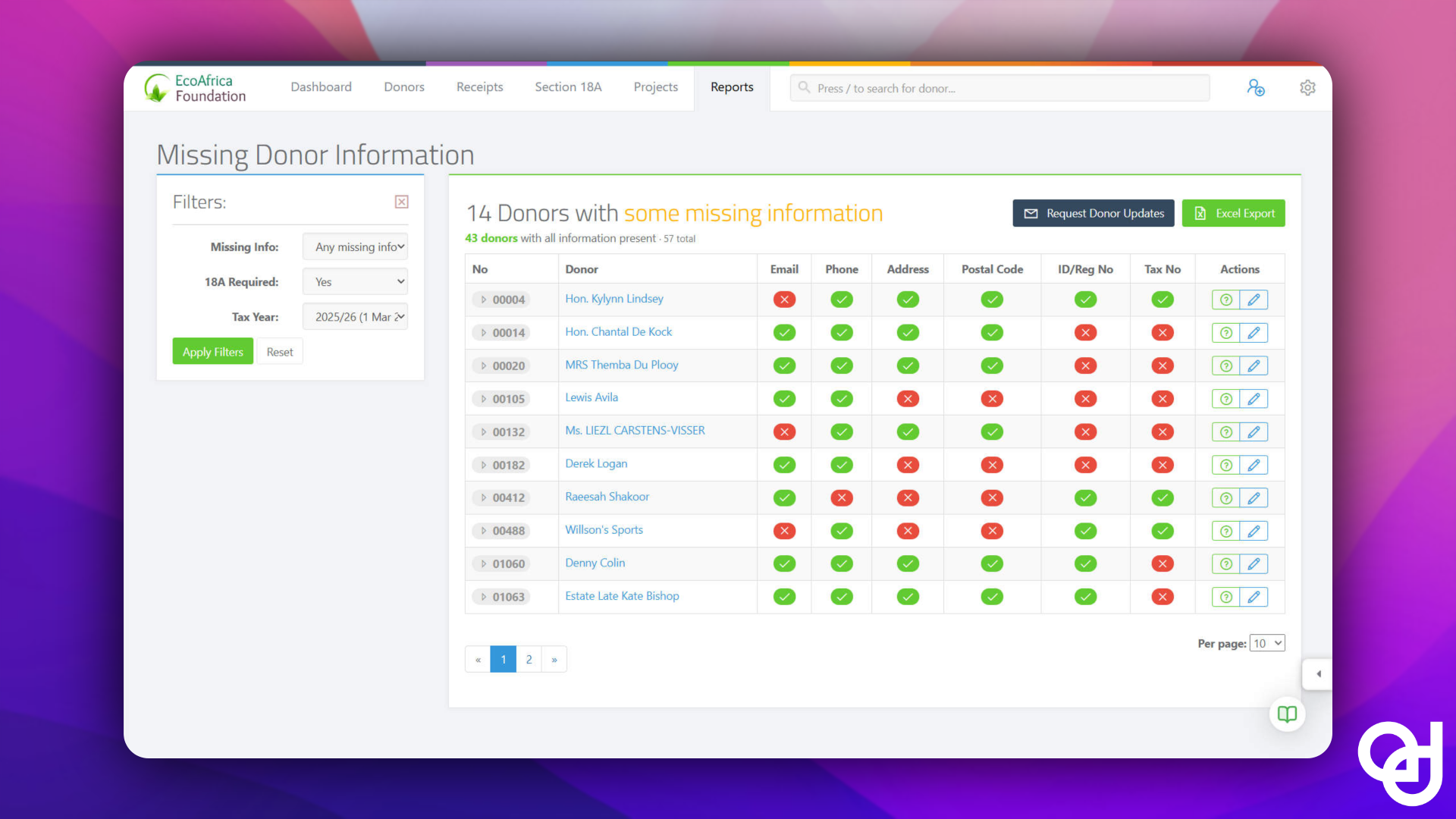Change the Per page dropdown
This screenshot has height=819, width=1456.
coord(1267,643)
